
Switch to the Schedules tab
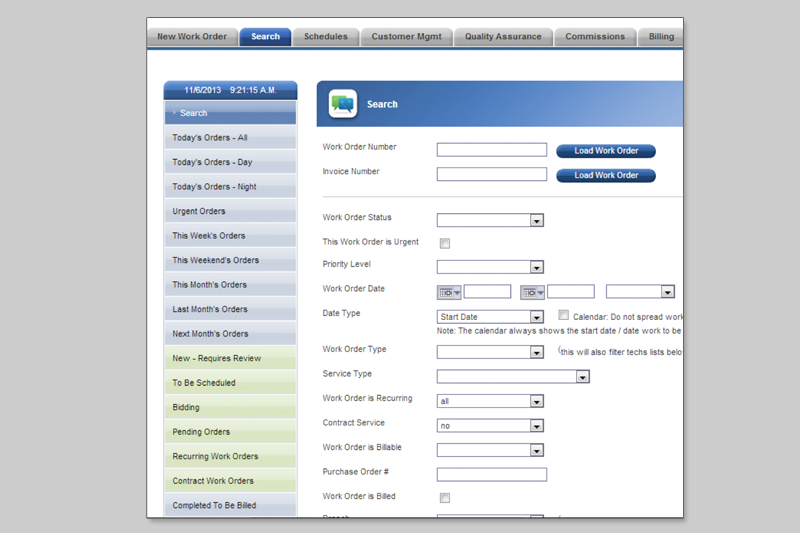[x=326, y=37]
